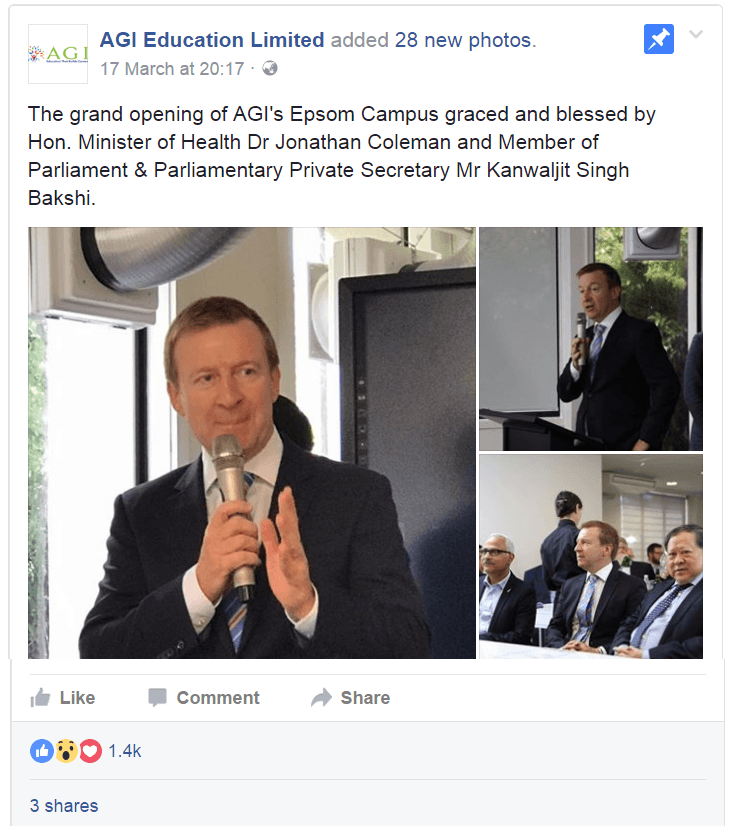The width and height of the screenshot is (733, 834).
Task: Click the blue pinned post icon
Action: (659, 39)
